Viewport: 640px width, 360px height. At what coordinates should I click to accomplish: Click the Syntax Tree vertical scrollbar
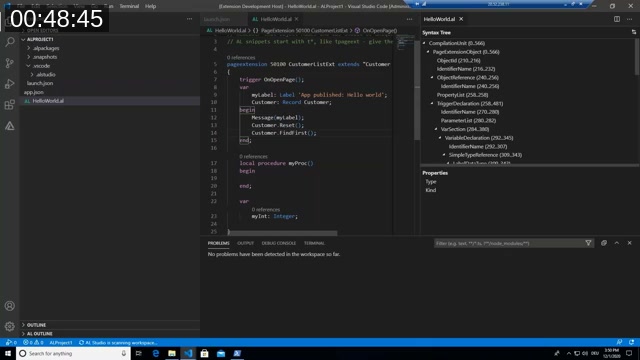coord(637,57)
